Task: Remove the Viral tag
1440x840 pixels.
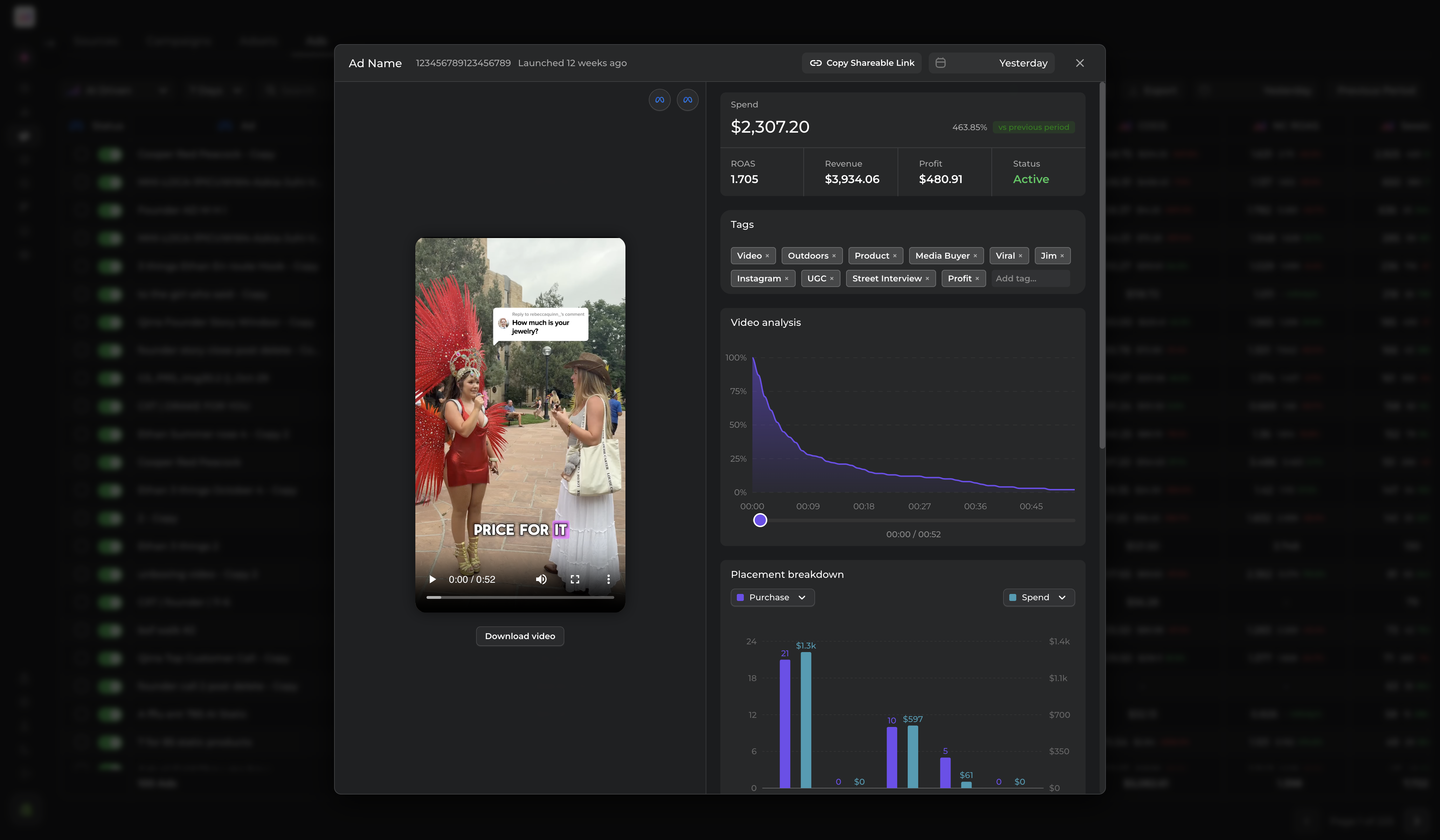Action: point(1020,256)
